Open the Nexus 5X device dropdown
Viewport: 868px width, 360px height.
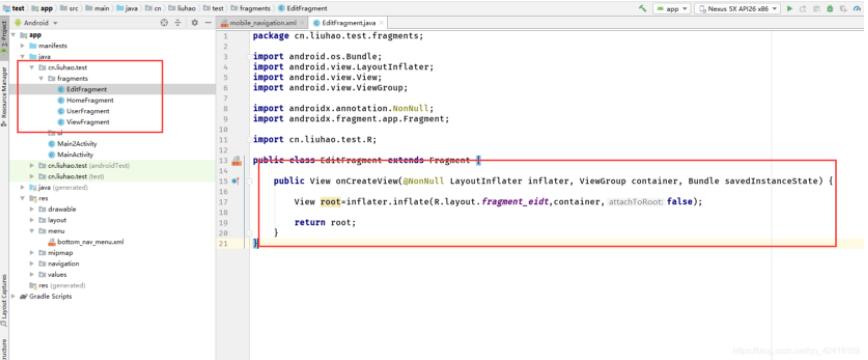[x=737, y=8]
